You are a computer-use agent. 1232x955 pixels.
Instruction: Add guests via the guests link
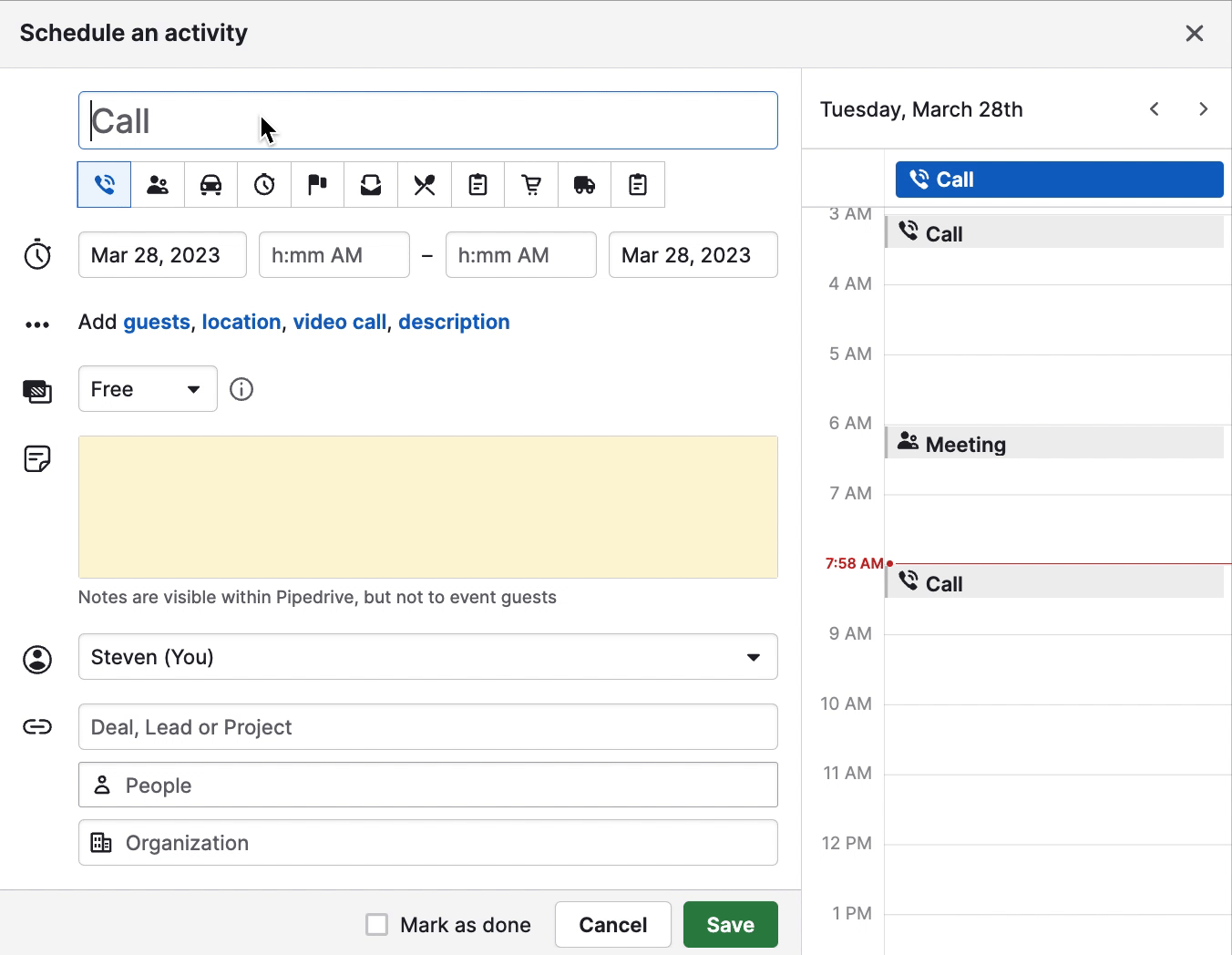point(157,322)
